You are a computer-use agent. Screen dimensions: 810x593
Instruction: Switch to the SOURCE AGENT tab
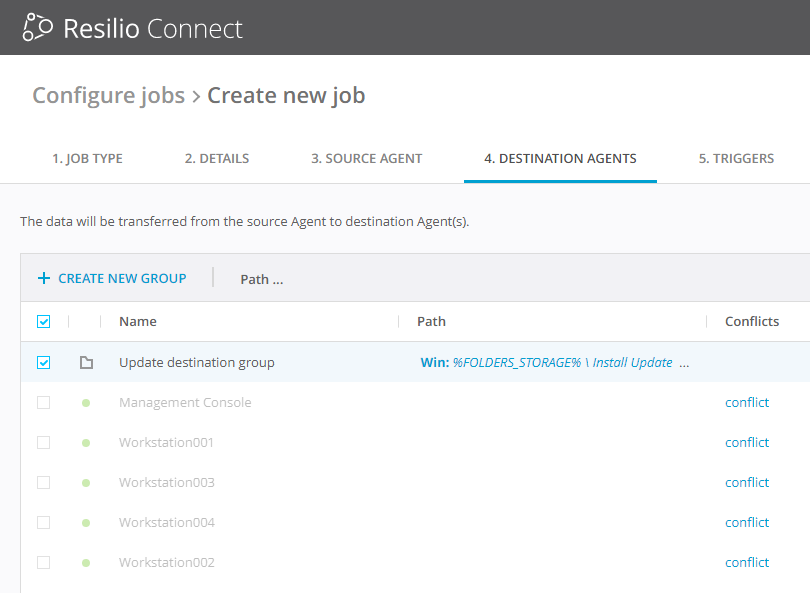click(x=366, y=158)
